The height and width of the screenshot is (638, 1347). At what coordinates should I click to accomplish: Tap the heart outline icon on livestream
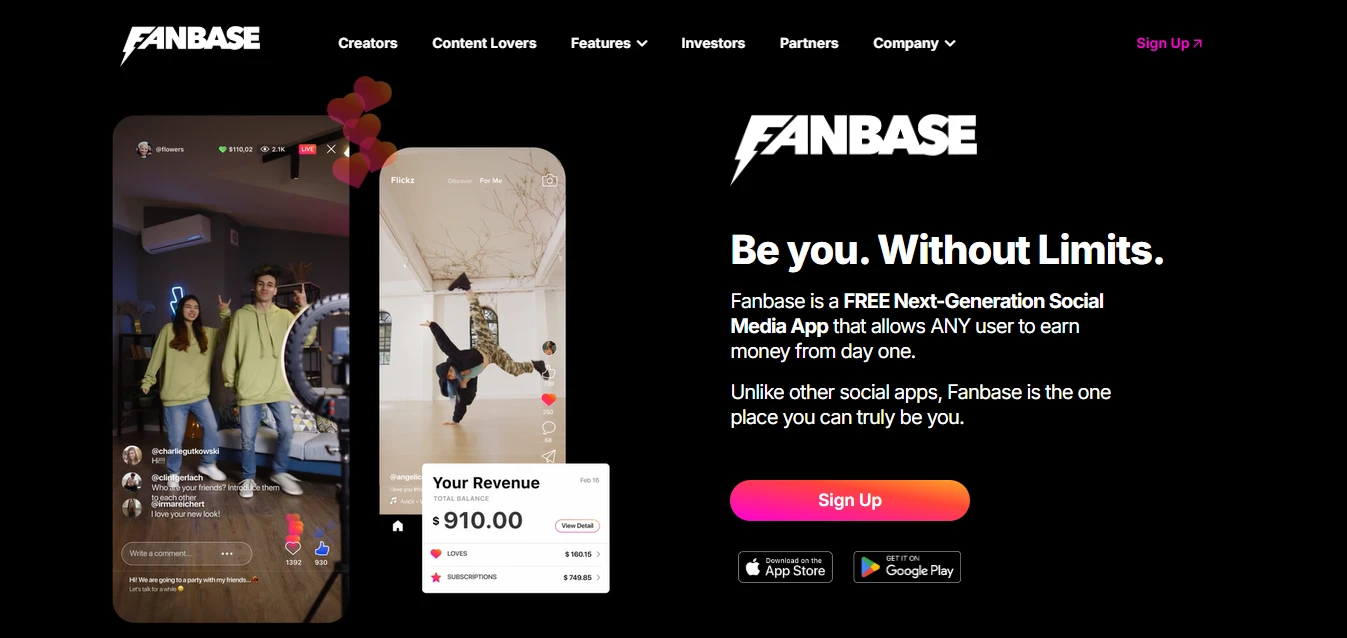click(293, 548)
